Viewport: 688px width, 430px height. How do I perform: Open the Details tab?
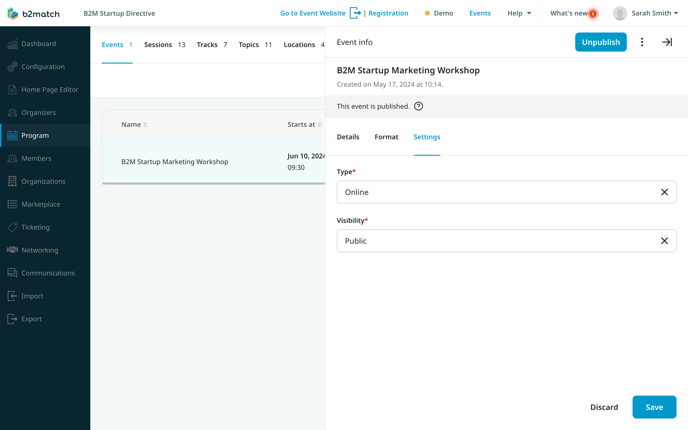pyautogui.click(x=348, y=137)
